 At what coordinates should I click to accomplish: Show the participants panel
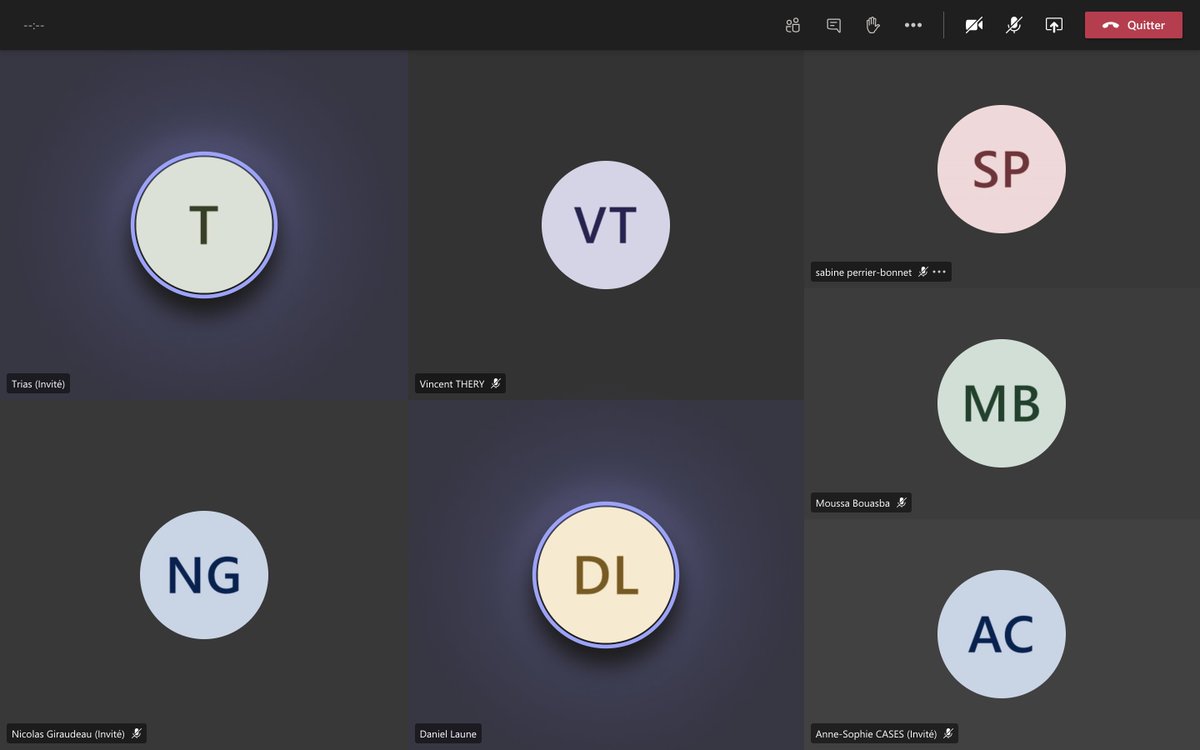(x=793, y=25)
